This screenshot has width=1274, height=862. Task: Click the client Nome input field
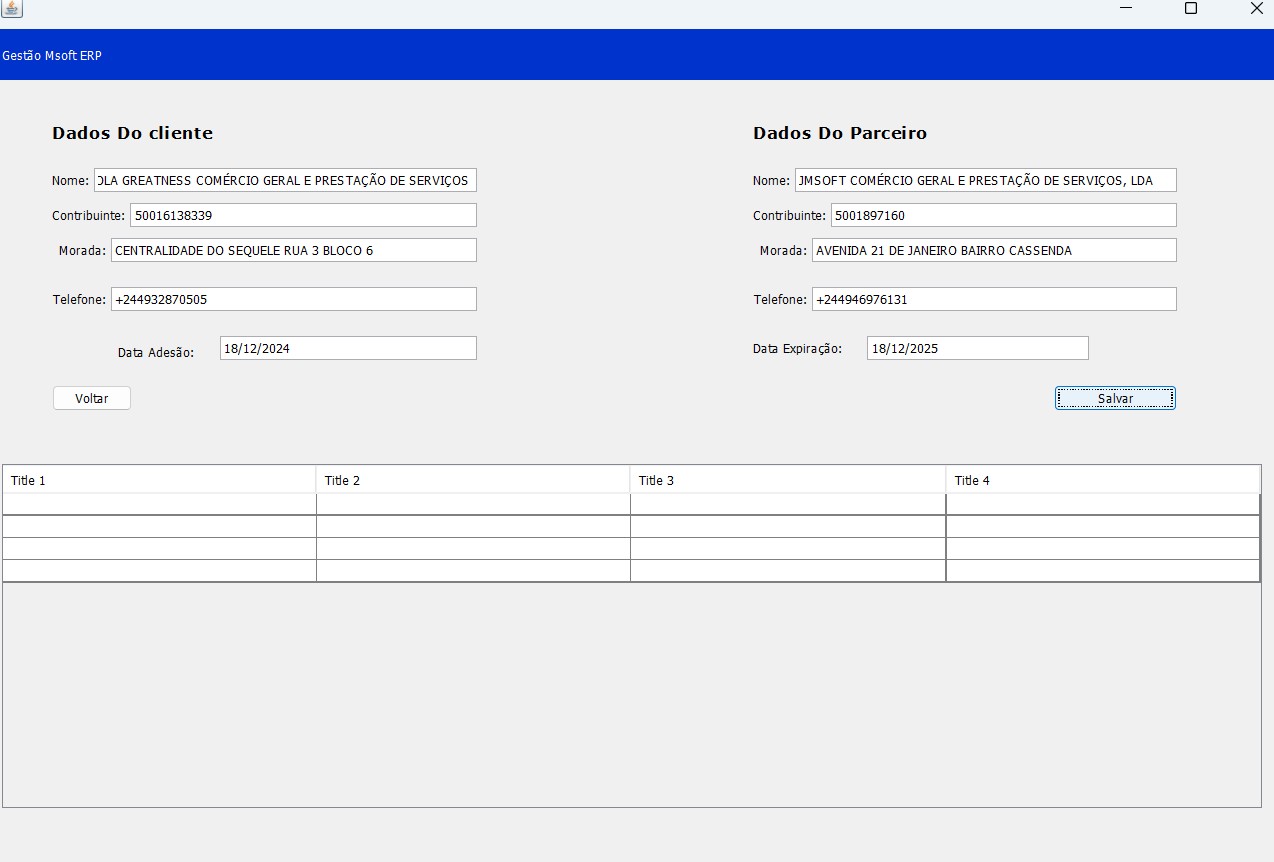tap(285, 180)
